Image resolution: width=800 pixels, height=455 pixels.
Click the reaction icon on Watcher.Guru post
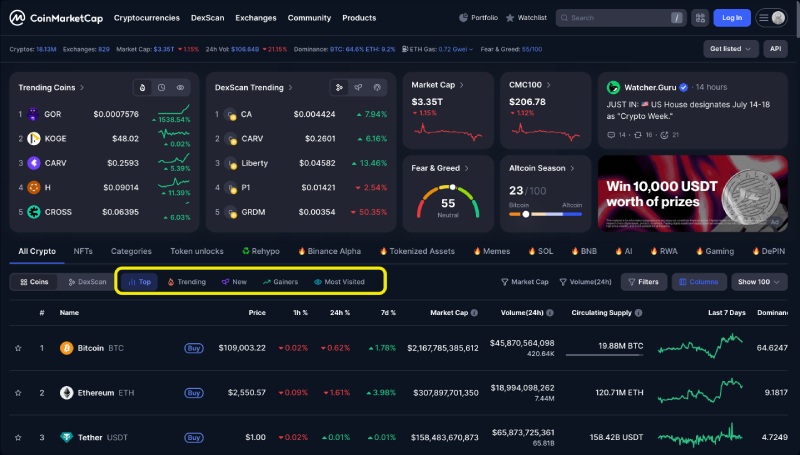[x=664, y=135]
